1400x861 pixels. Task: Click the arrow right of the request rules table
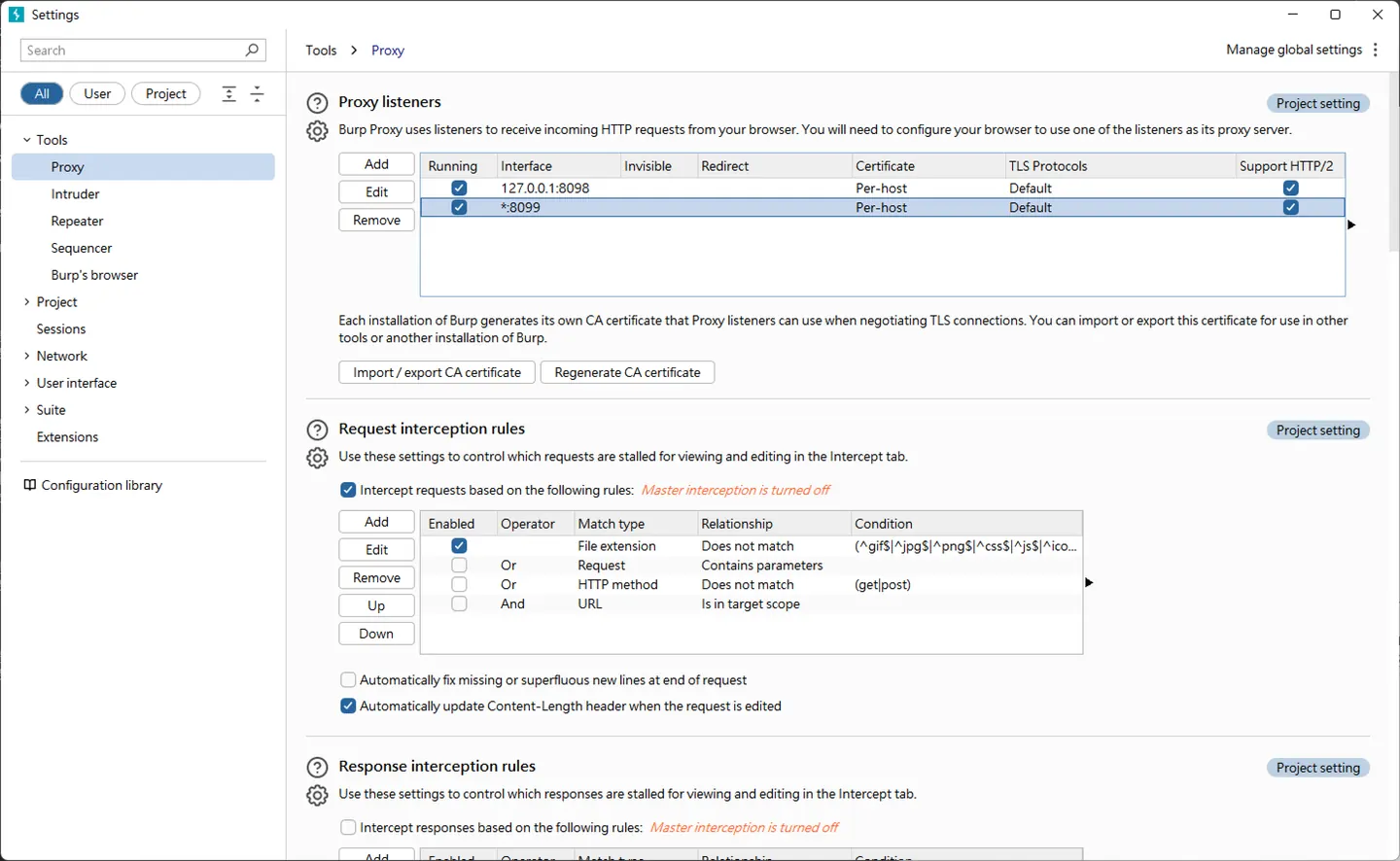(1089, 582)
